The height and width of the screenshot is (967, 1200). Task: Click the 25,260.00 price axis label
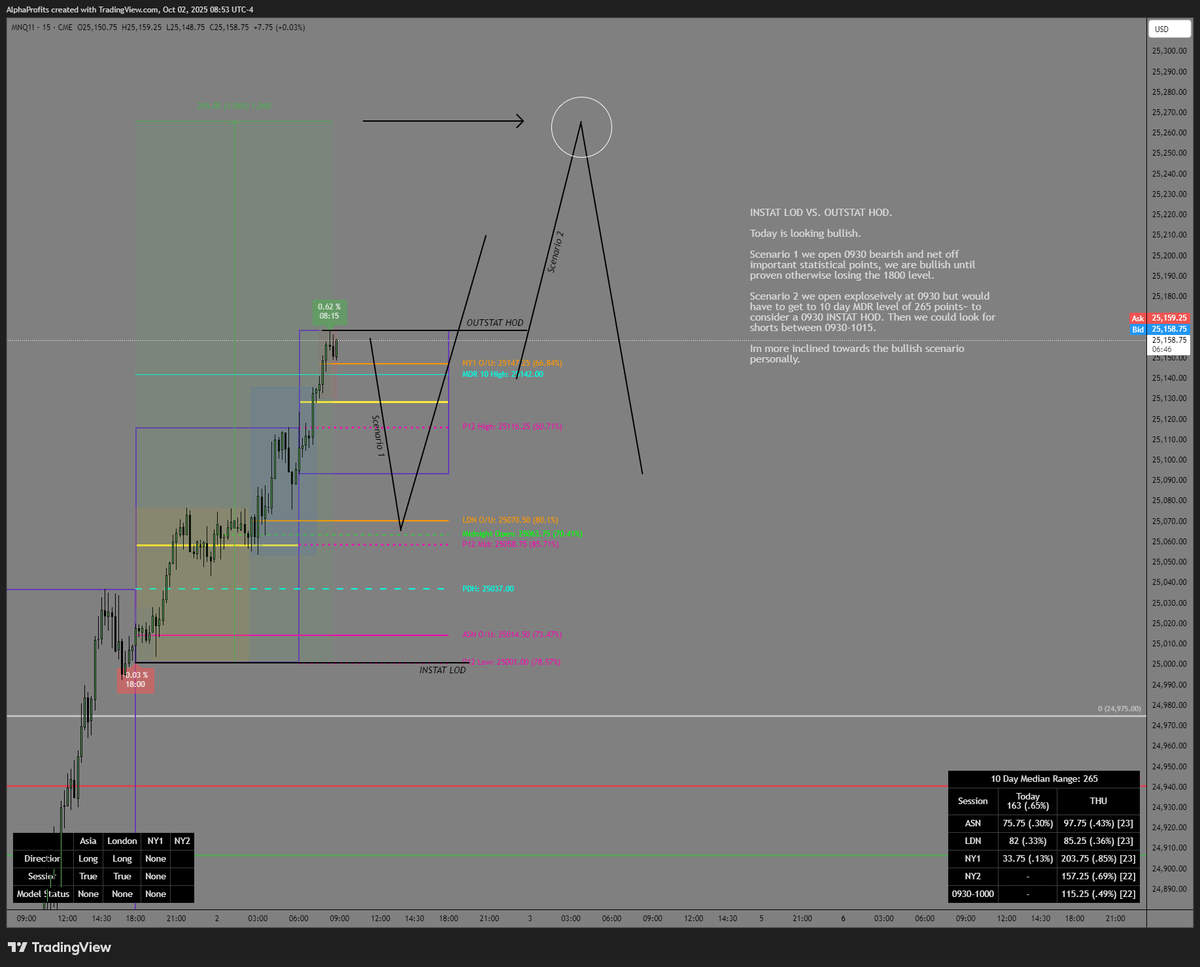[1169, 132]
